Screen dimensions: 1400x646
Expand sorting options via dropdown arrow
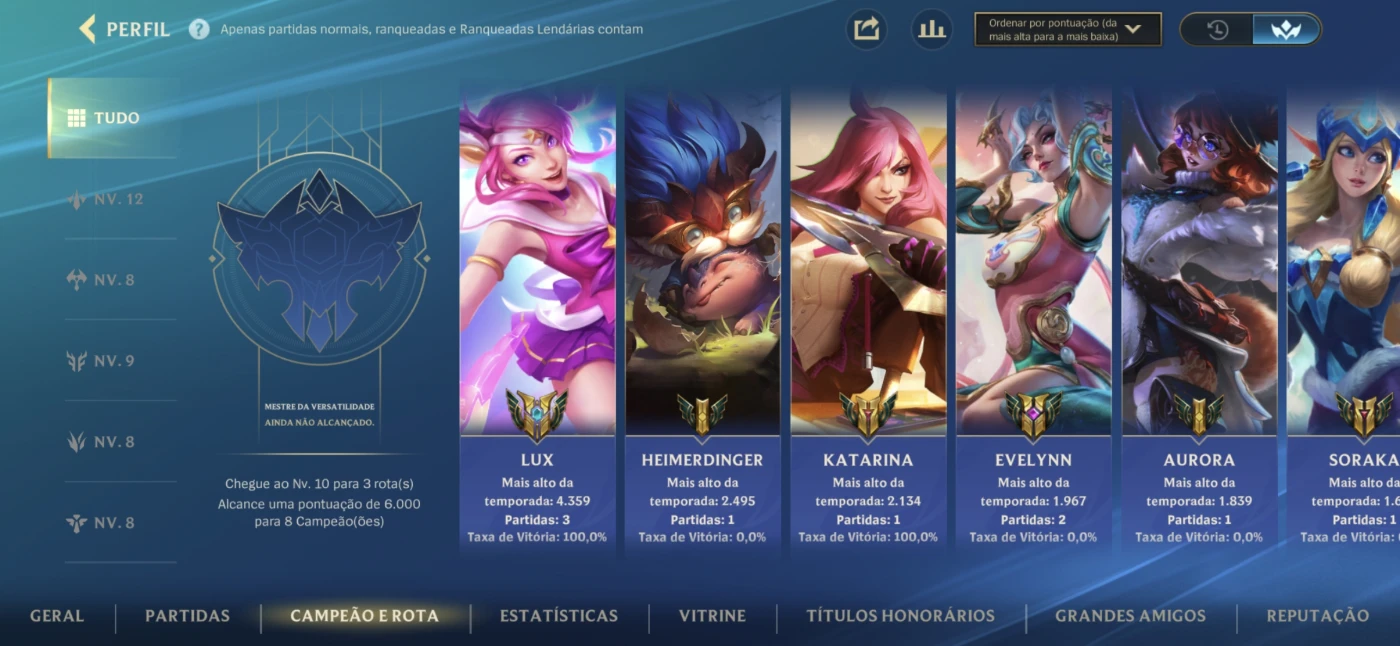click(1133, 29)
